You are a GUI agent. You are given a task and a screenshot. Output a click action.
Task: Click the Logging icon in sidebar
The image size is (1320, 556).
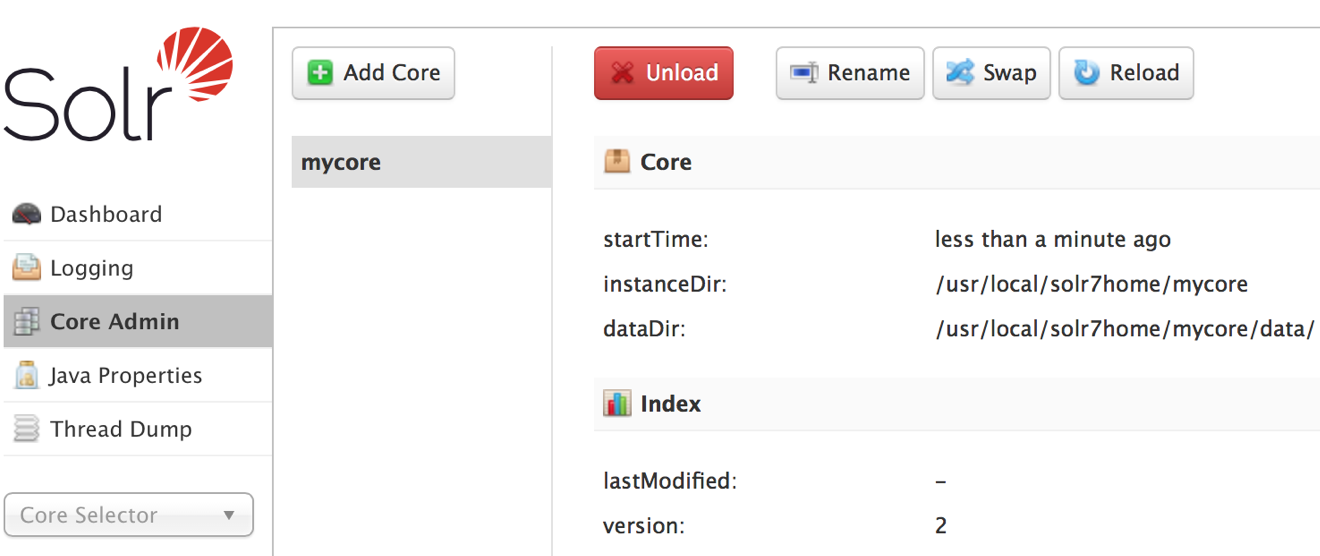click(x=27, y=268)
